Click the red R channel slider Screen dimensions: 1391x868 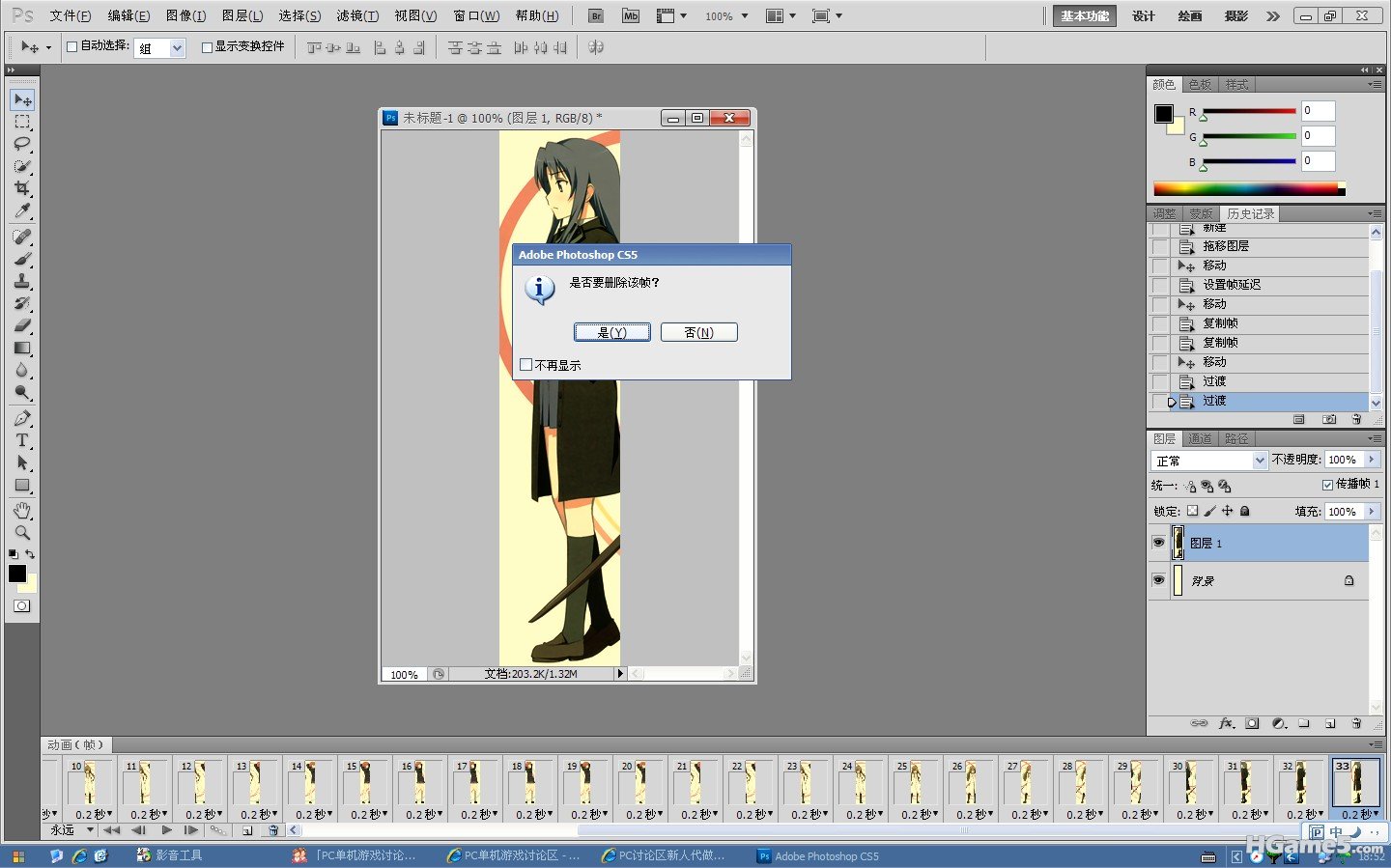[1249, 112]
